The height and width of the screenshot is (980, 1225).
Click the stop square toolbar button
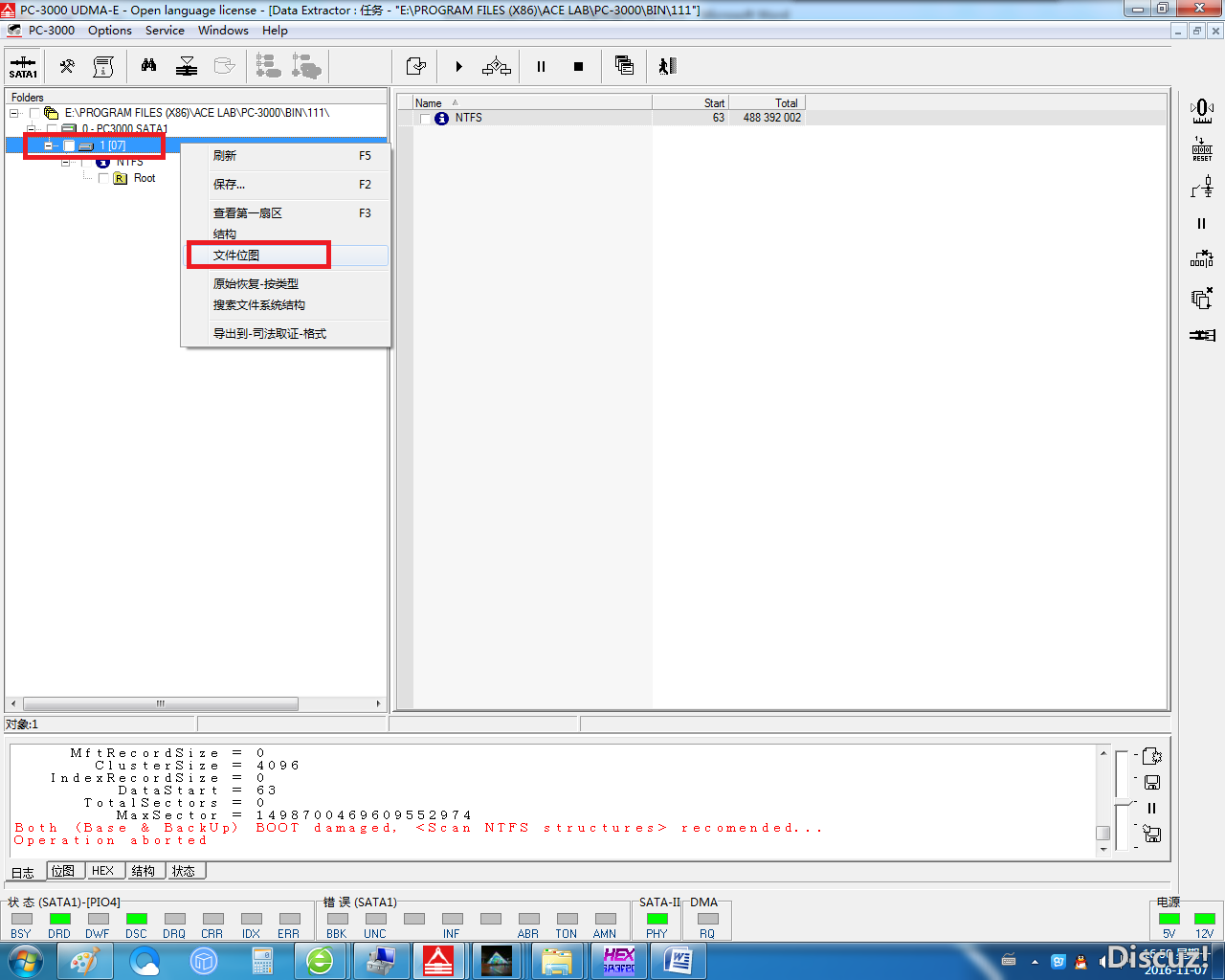578,66
